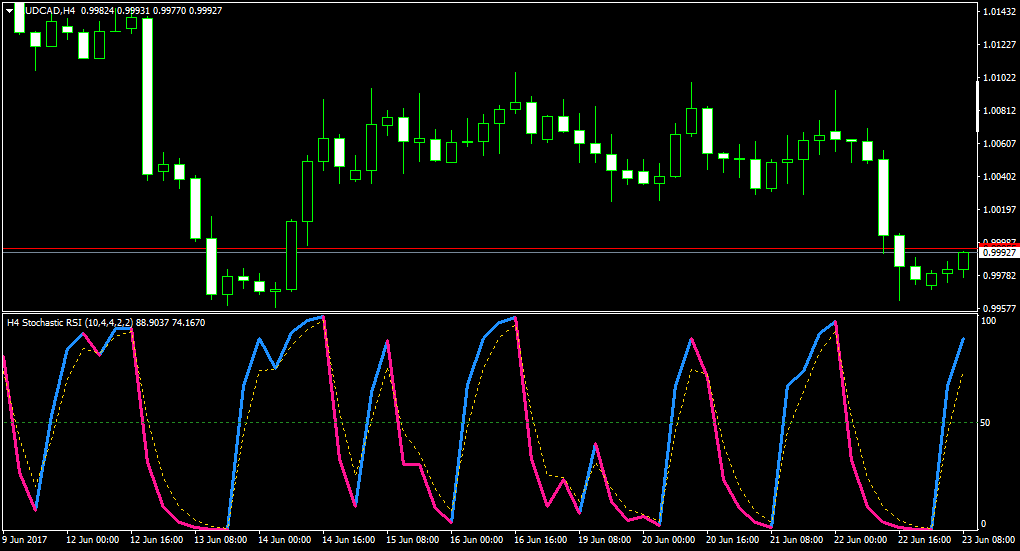The image size is (1020, 551).
Task: Click the 22 Jun 00:00 time label
Action: pos(861,540)
